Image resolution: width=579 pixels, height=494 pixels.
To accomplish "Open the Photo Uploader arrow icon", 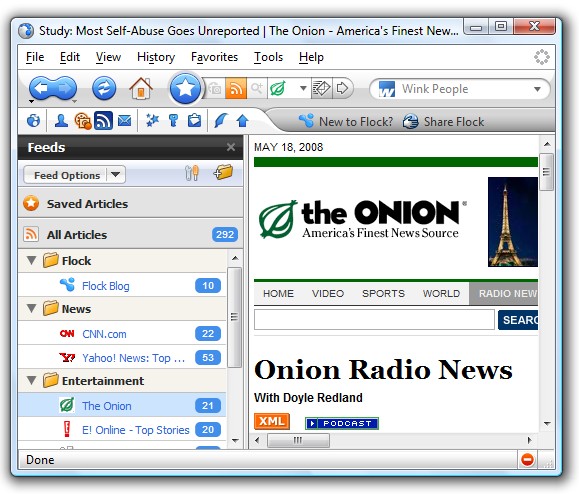I will pyautogui.click(x=243, y=120).
